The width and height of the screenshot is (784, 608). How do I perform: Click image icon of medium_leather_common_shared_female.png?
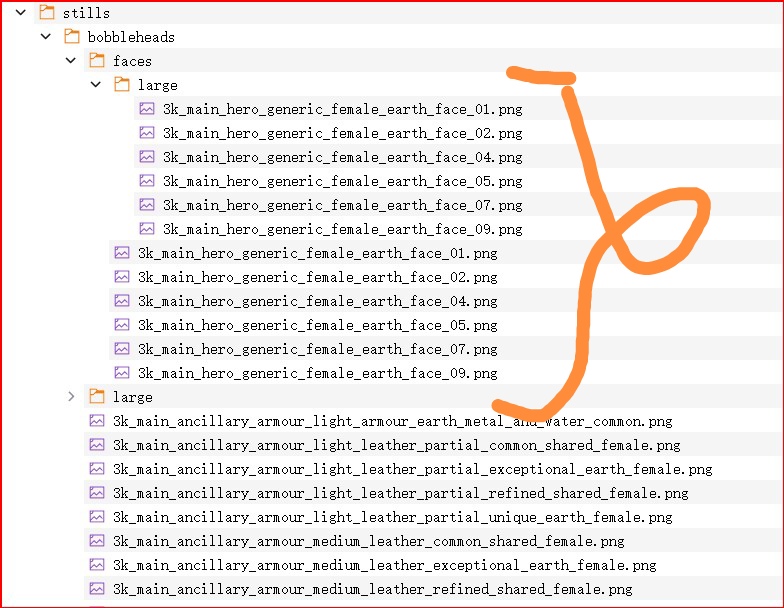[96, 541]
